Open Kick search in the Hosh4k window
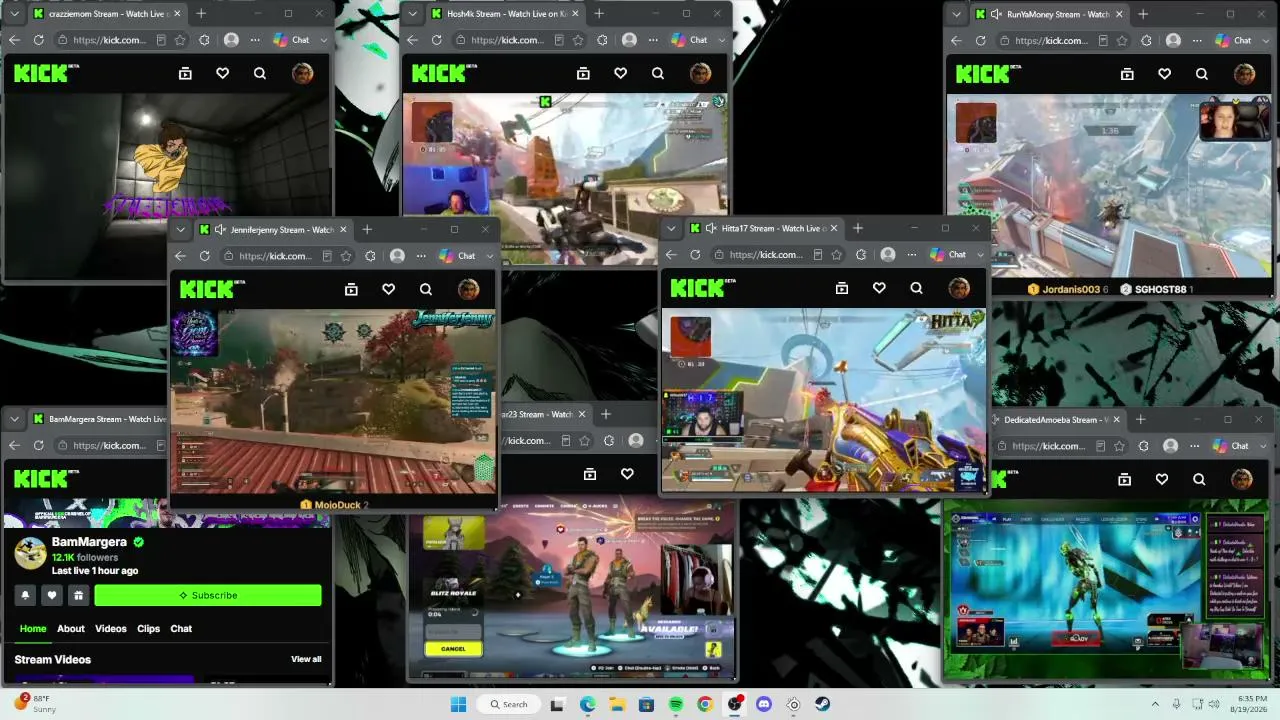Viewport: 1280px width, 720px height. [x=658, y=73]
